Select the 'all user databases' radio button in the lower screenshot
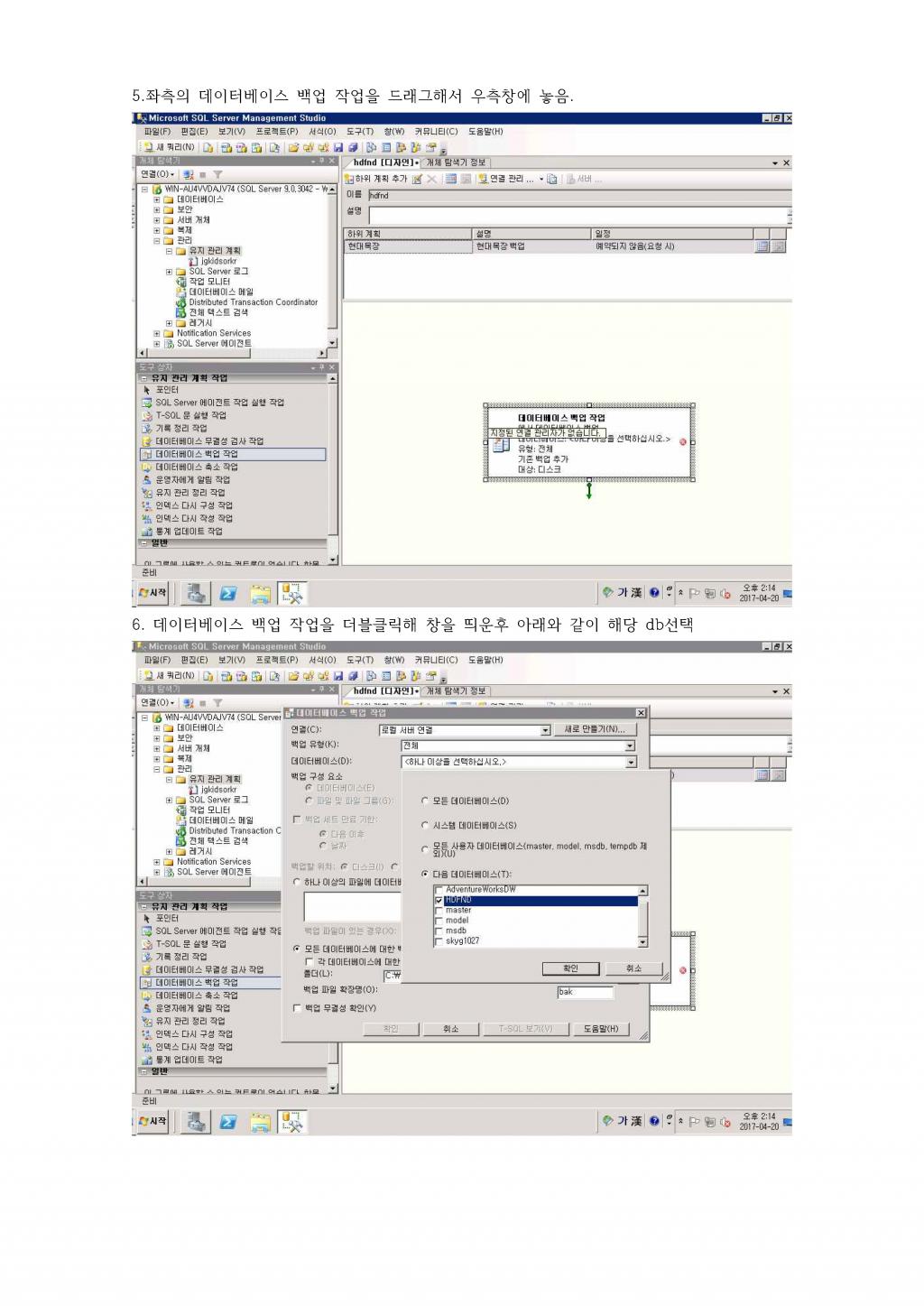The image size is (924, 1306). click(425, 849)
